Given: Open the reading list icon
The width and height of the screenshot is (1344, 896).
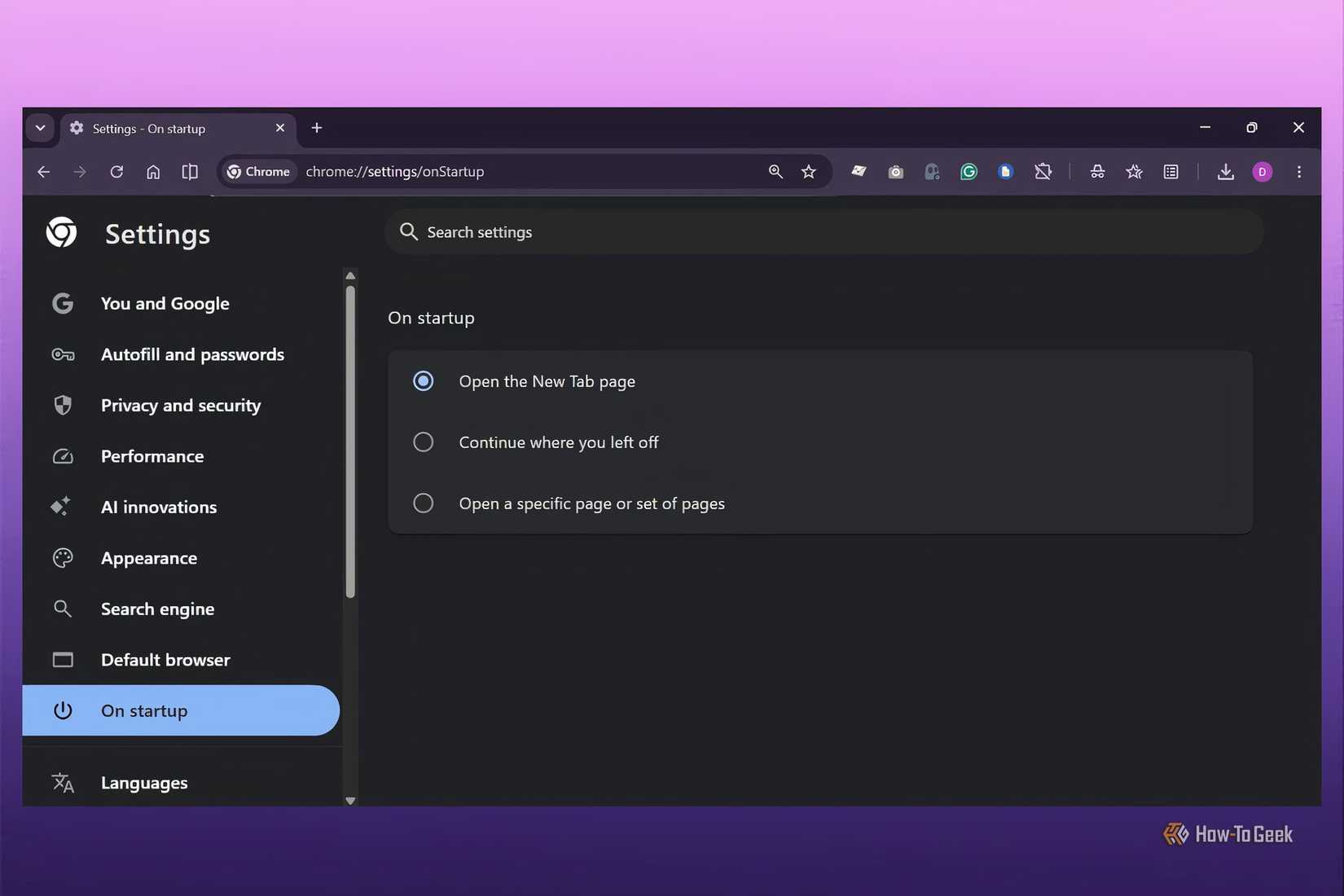Looking at the screenshot, I should tap(1171, 172).
